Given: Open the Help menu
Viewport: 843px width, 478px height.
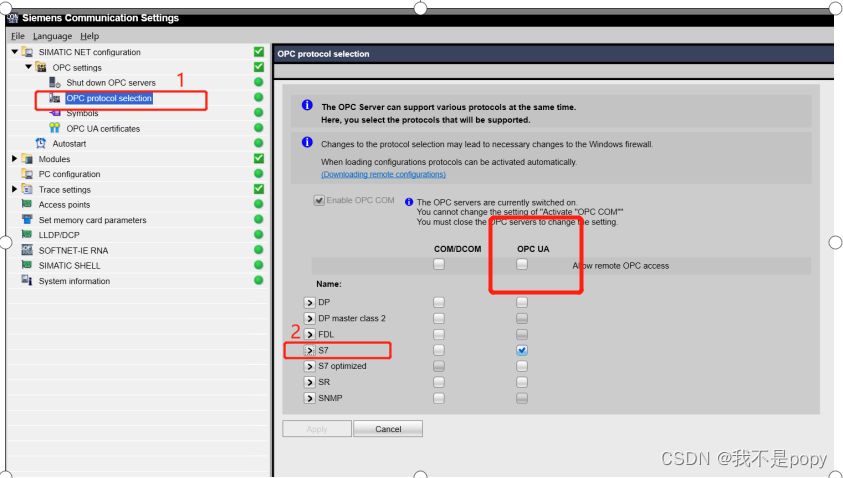Looking at the screenshot, I should 90,36.
